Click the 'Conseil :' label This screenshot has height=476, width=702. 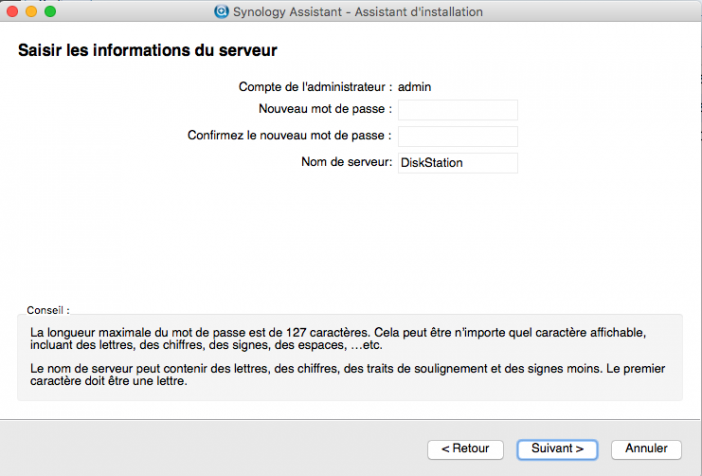(48, 310)
